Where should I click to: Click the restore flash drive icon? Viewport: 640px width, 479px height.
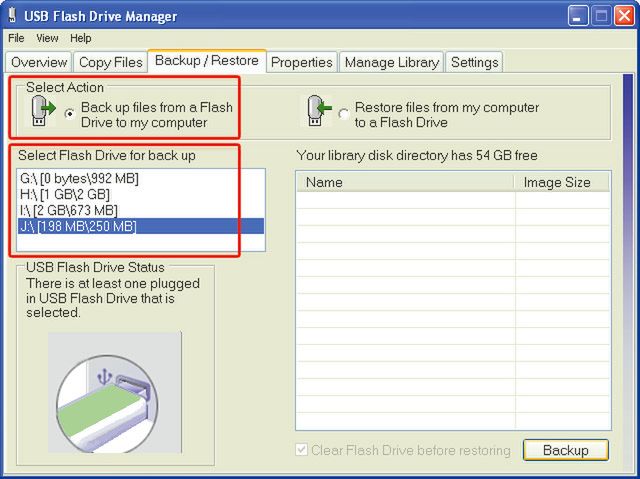click(x=317, y=111)
